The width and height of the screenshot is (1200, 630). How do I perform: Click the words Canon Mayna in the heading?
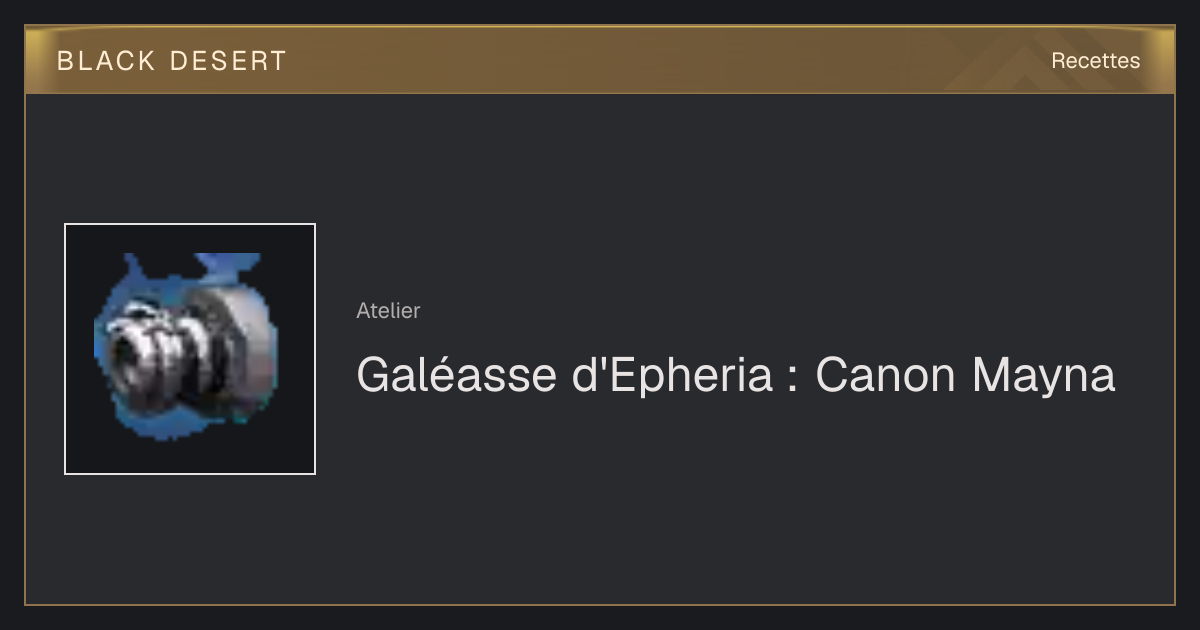click(x=965, y=375)
